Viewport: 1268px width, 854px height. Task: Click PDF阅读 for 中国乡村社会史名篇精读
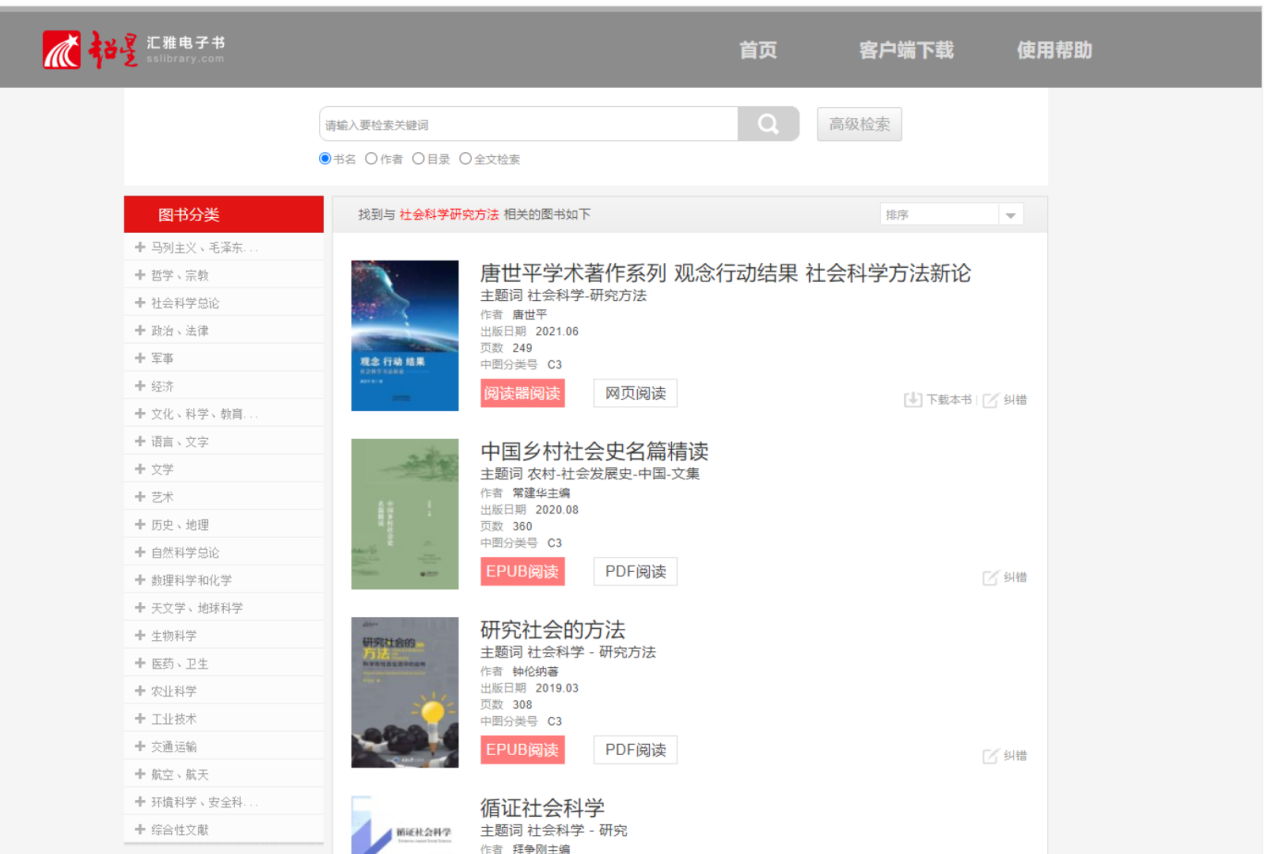tap(635, 572)
